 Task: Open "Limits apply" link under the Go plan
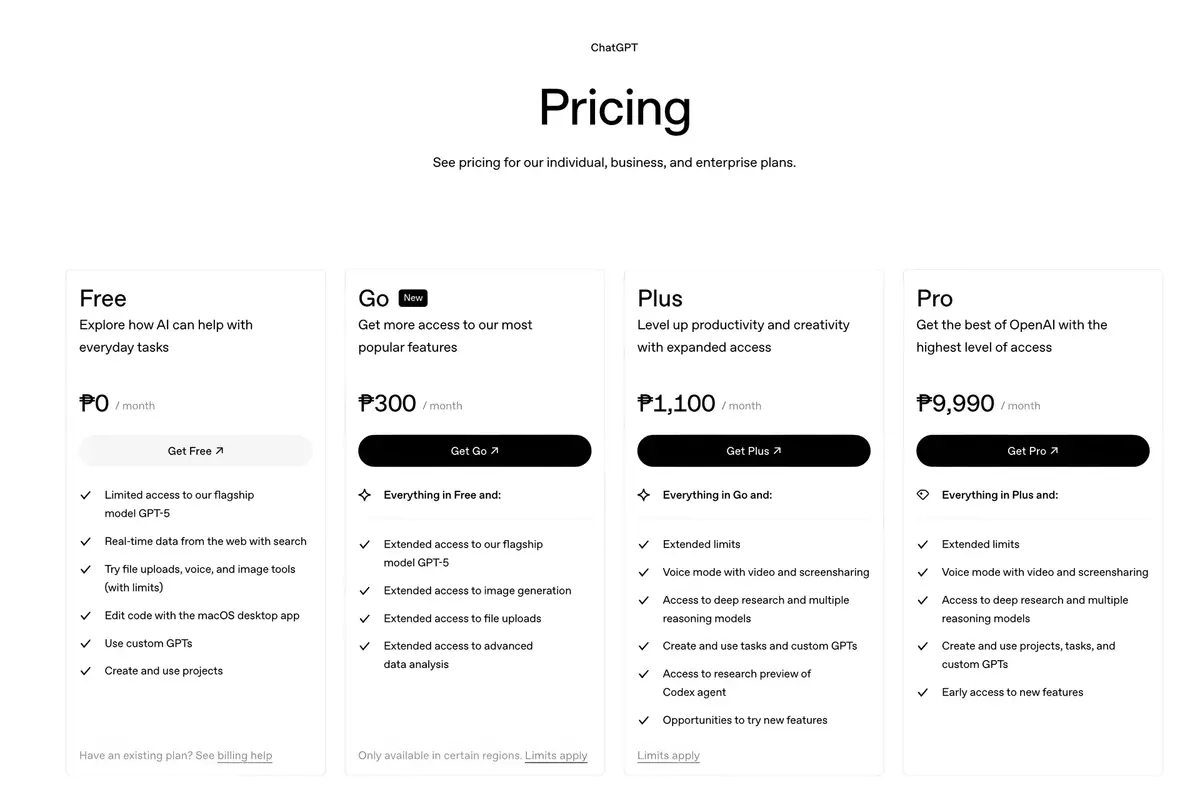click(556, 755)
